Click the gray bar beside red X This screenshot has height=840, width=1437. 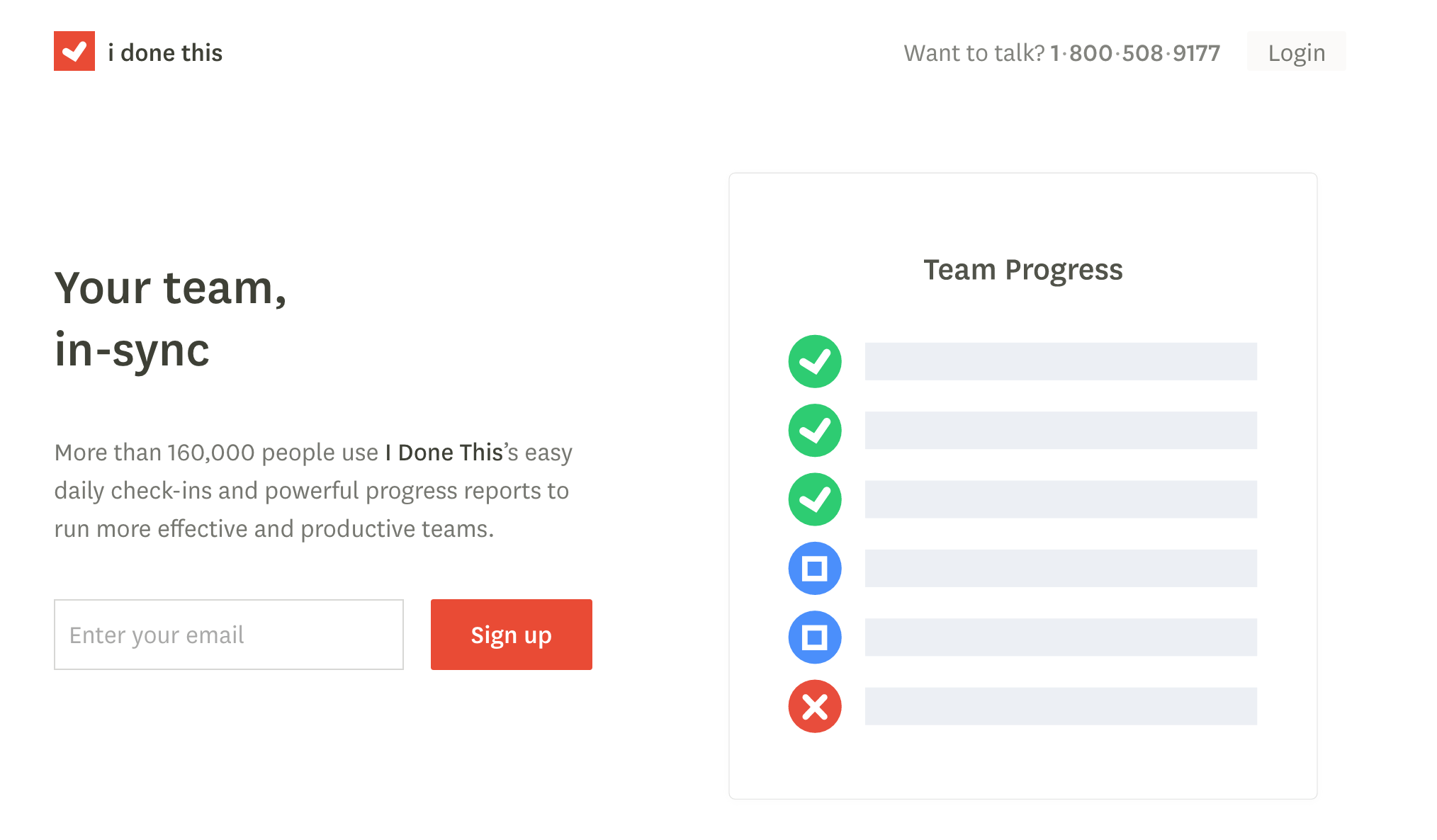[x=1061, y=706]
